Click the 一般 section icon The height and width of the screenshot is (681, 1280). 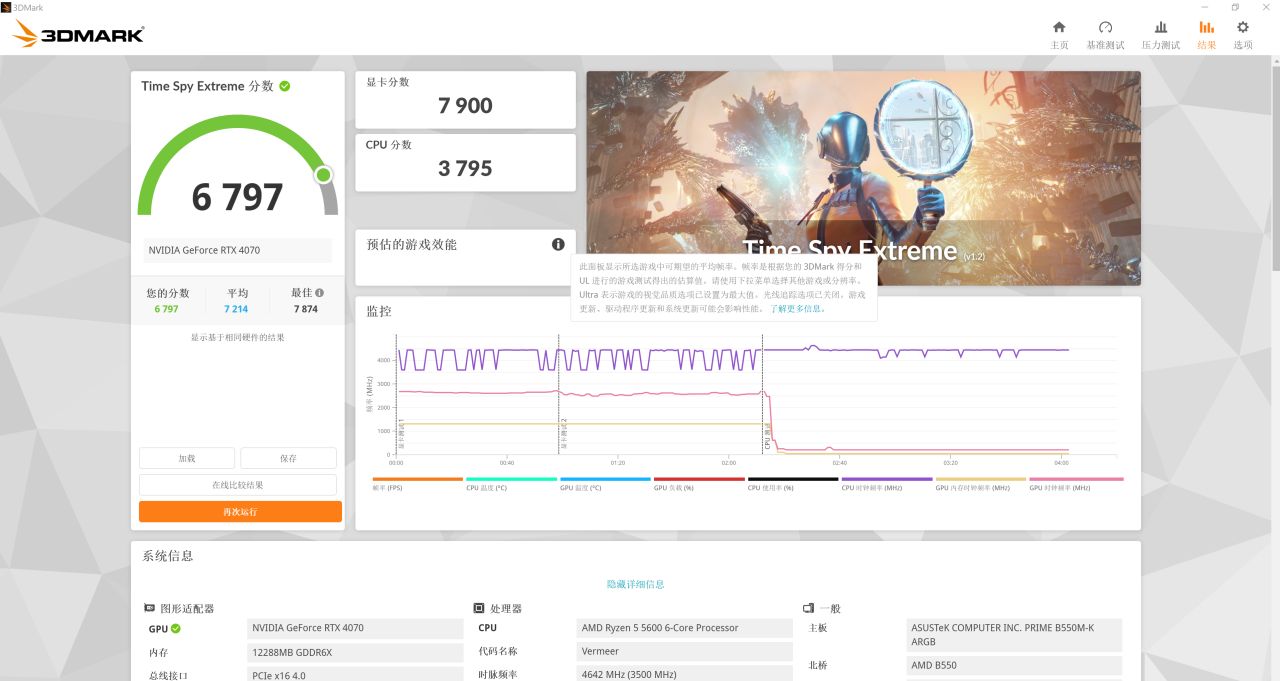pos(808,608)
